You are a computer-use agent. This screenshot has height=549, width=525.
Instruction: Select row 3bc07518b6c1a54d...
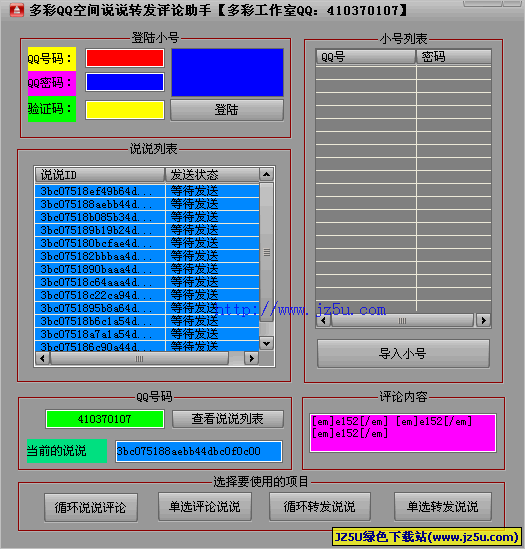[147, 321]
